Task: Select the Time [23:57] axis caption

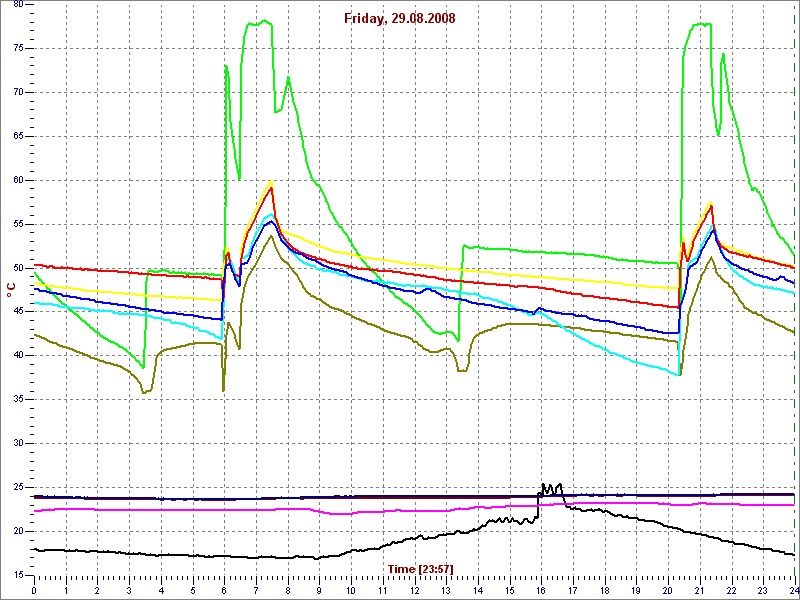Action: 420,568
